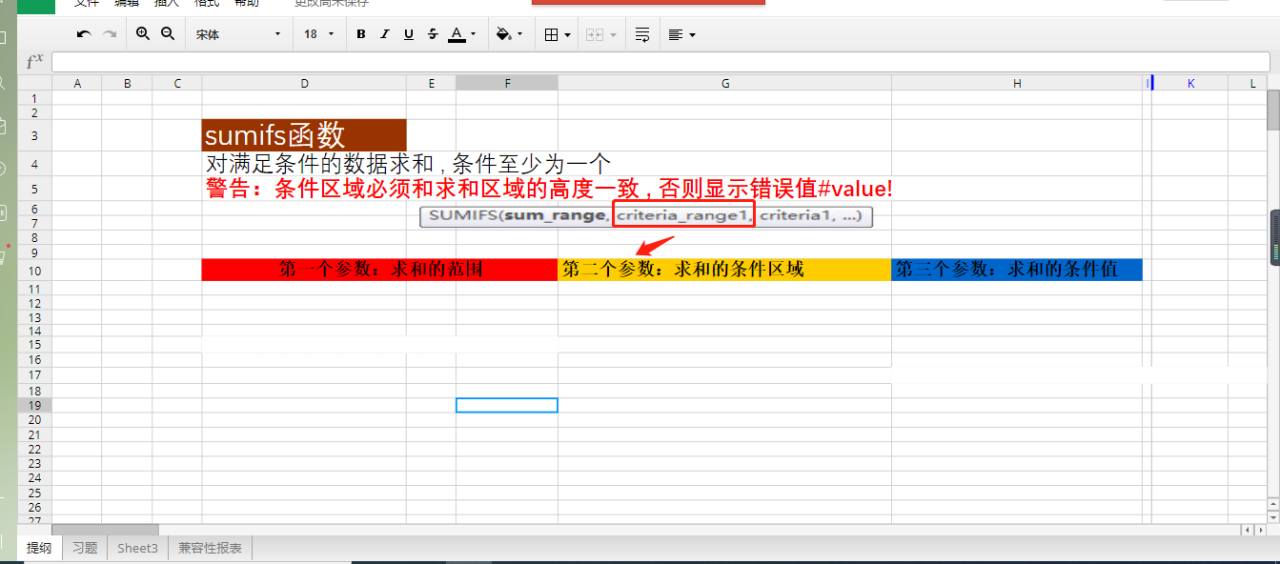This screenshot has height=564, width=1280.
Task: Expand the fill color picker arrow
Action: [520, 34]
